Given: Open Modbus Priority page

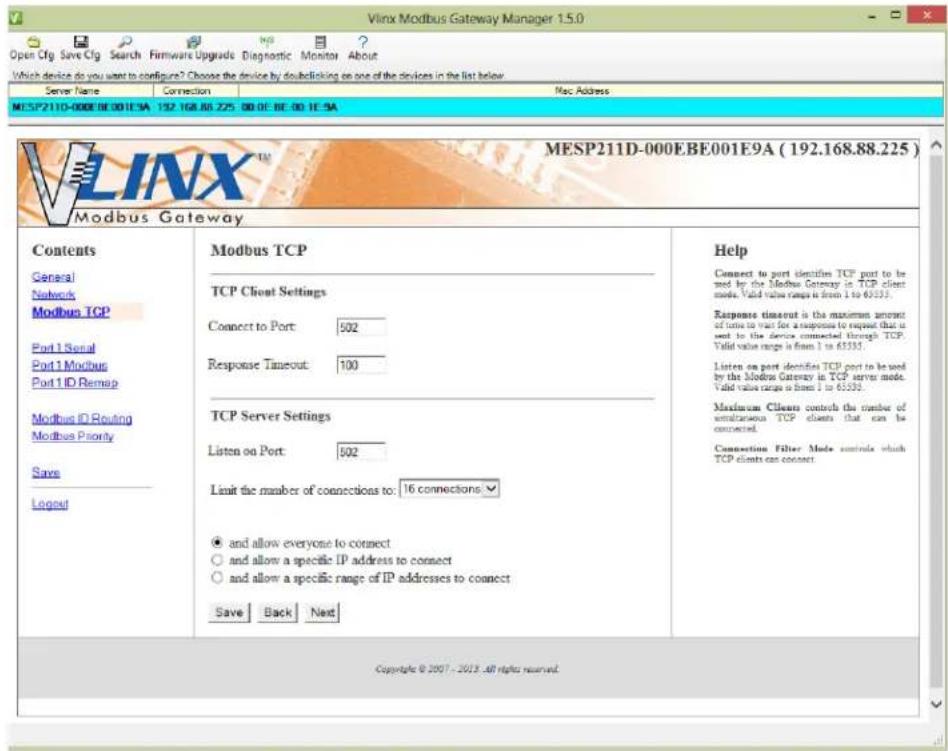Looking at the screenshot, I should [x=73, y=436].
